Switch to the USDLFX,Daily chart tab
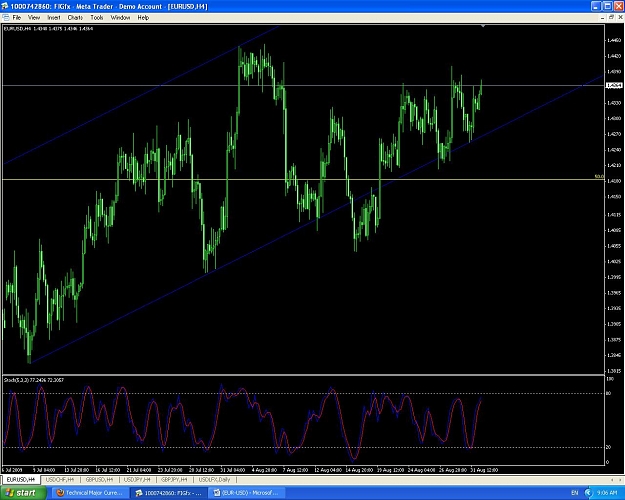The image size is (625, 500). pos(214,479)
